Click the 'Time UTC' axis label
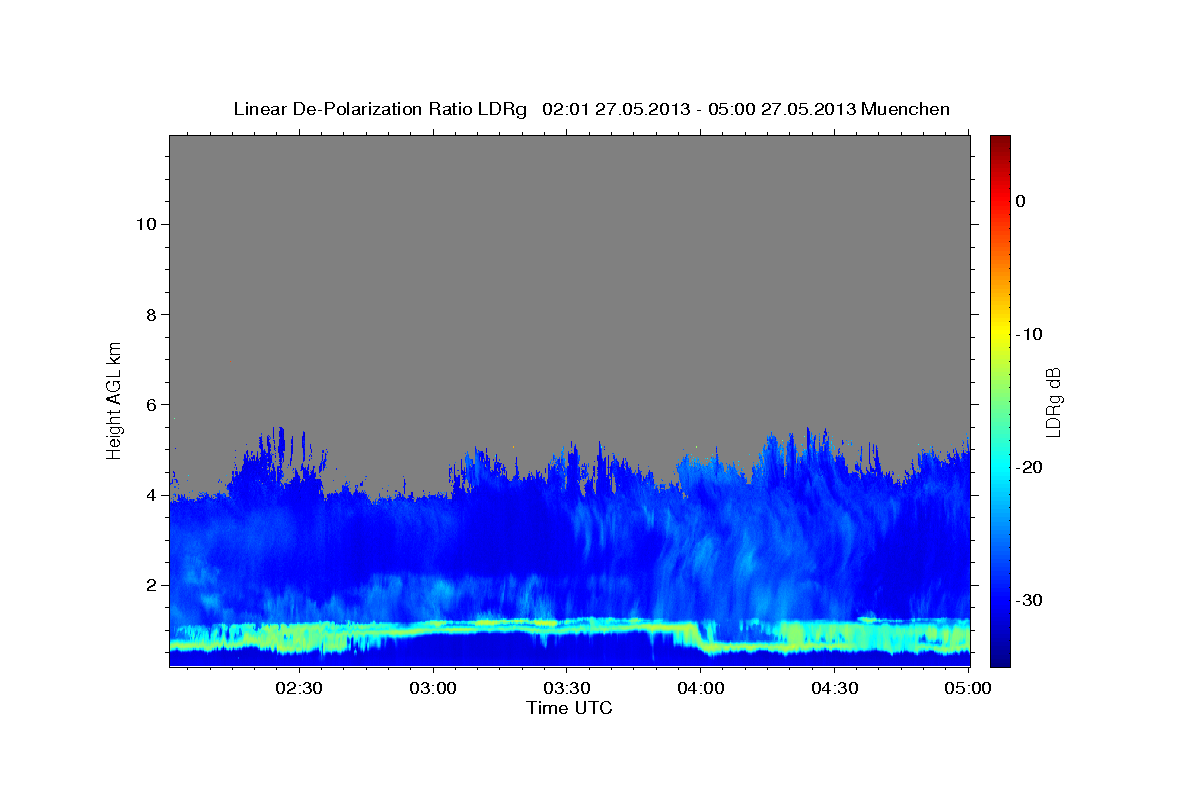1200x800 pixels. pyautogui.click(x=569, y=708)
